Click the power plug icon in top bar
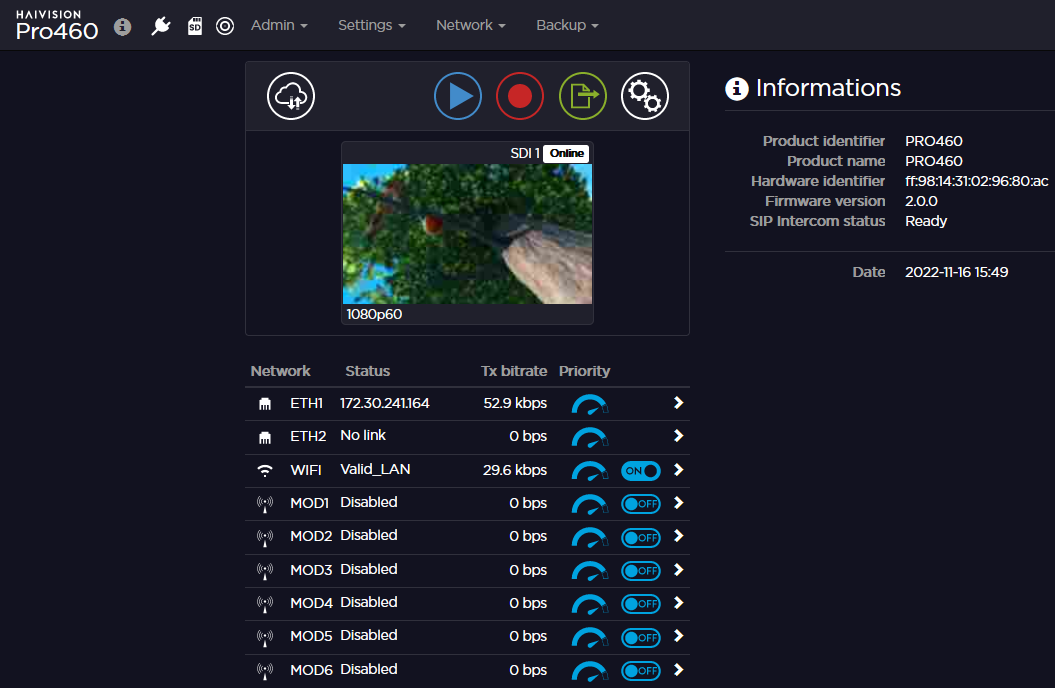This screenshot has height=688, width=1055. click(160, 26)
